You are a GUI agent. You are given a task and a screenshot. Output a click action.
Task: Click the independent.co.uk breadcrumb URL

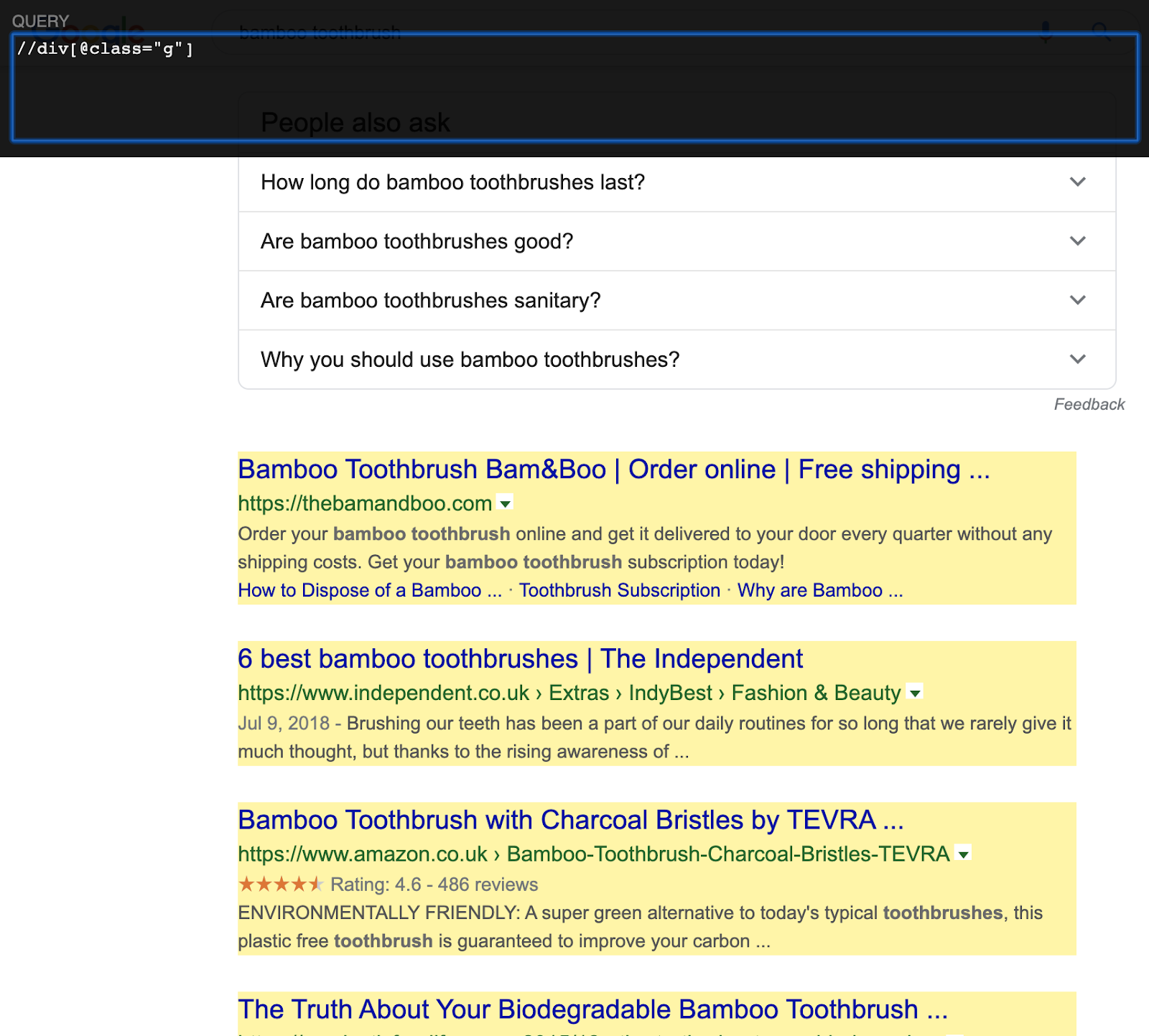[x=569, y=693]
